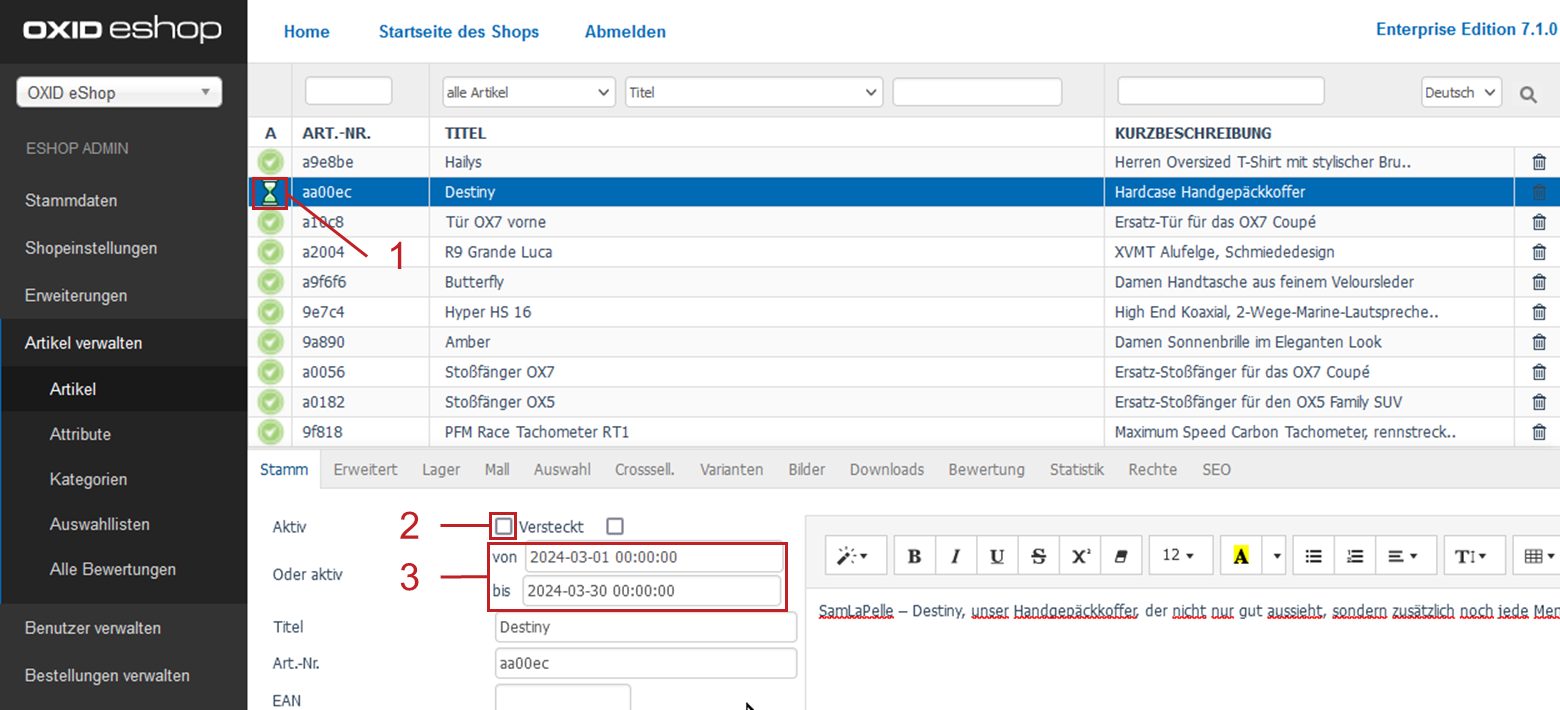Enable the Aktiv checkbox

coord(504,526)
